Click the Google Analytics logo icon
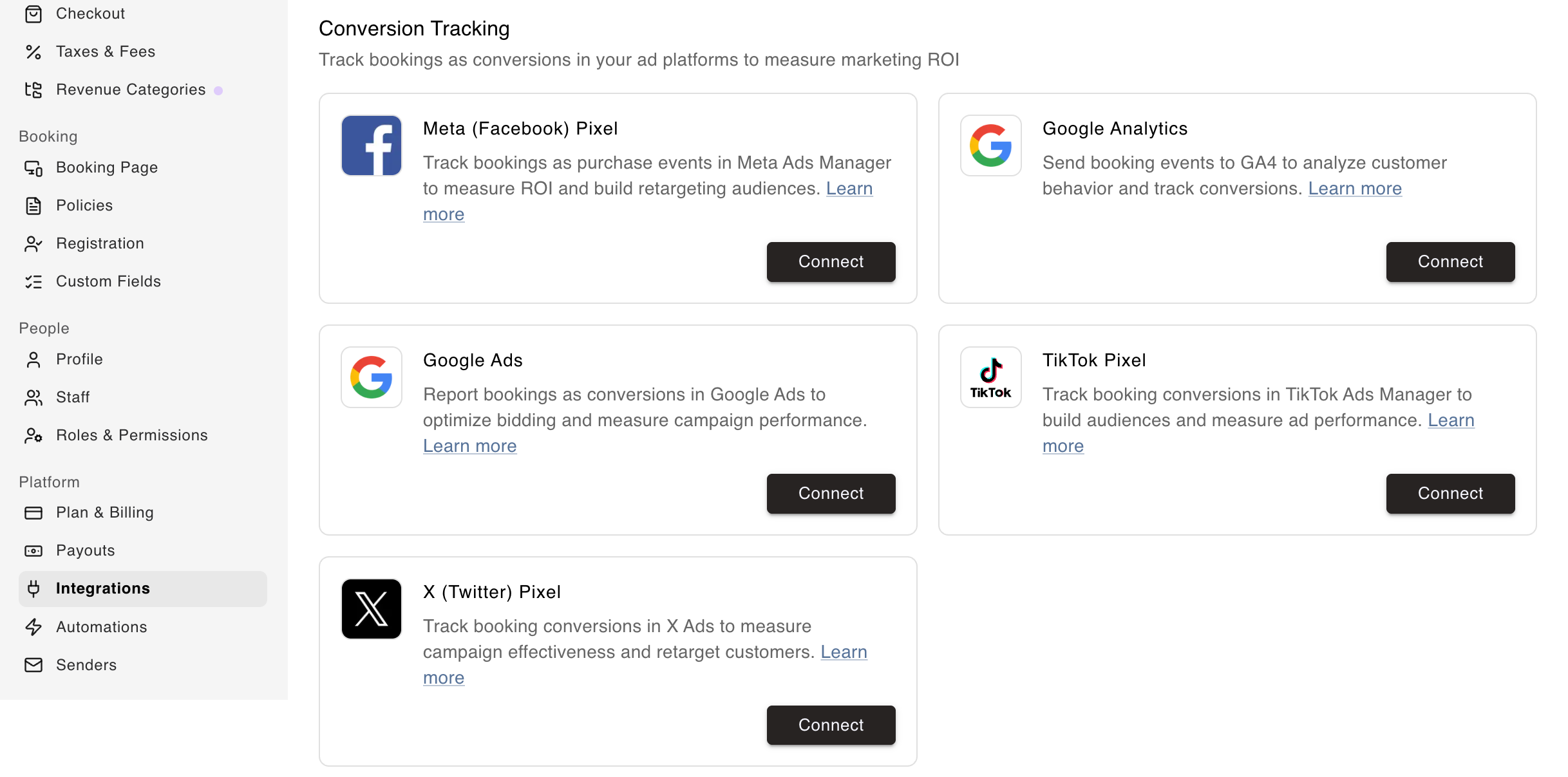This screenshot has width=1568, height=777. 991,145
